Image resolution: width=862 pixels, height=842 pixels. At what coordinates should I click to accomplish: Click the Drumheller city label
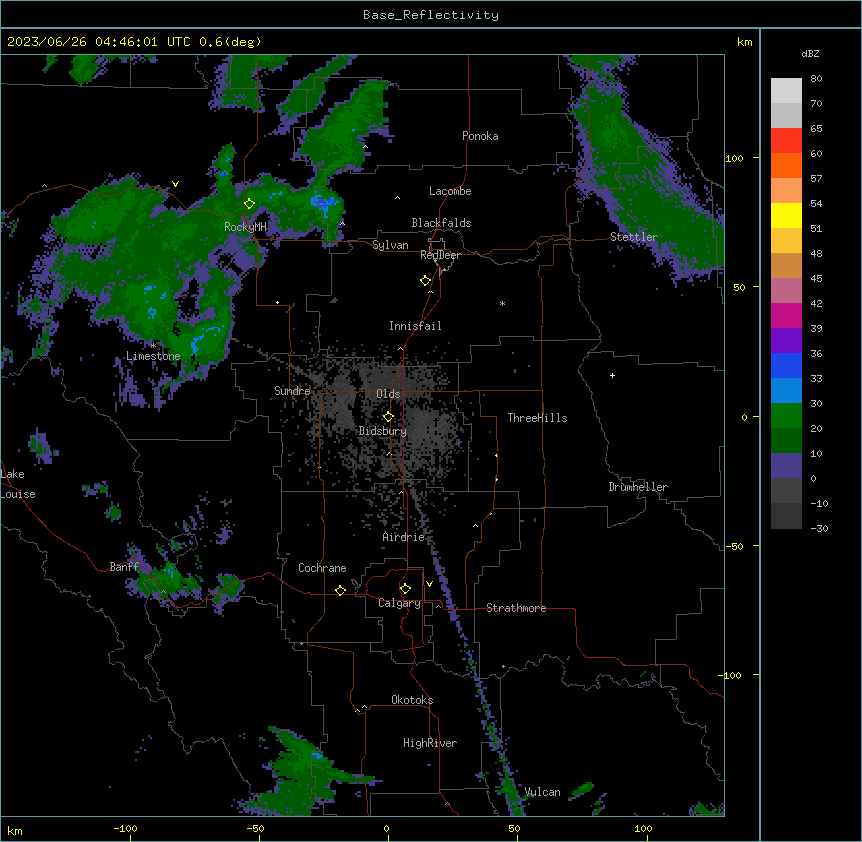click(638, 487)
